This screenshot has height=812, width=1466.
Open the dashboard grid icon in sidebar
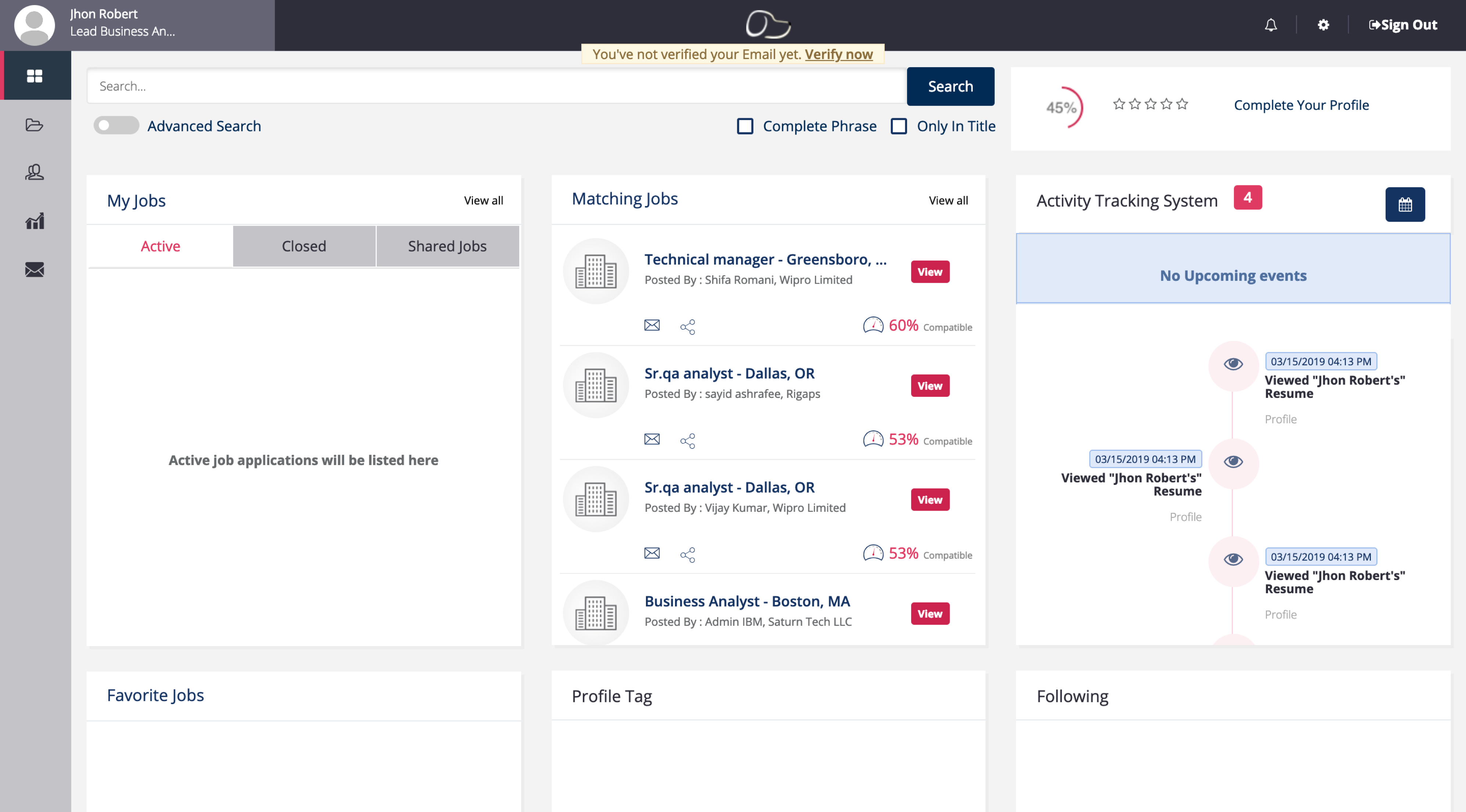[x=34, y=76]
